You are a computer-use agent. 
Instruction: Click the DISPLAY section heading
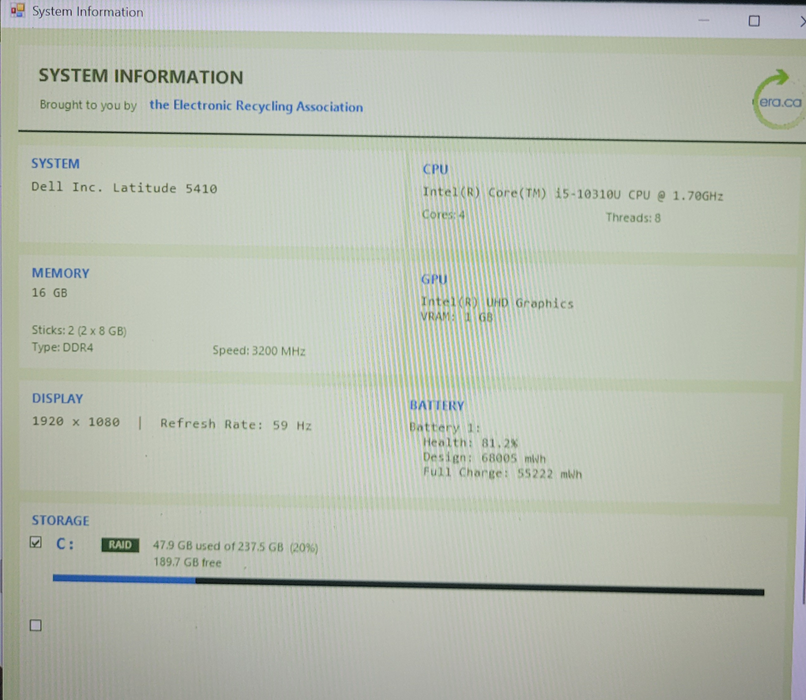point(58,398)
